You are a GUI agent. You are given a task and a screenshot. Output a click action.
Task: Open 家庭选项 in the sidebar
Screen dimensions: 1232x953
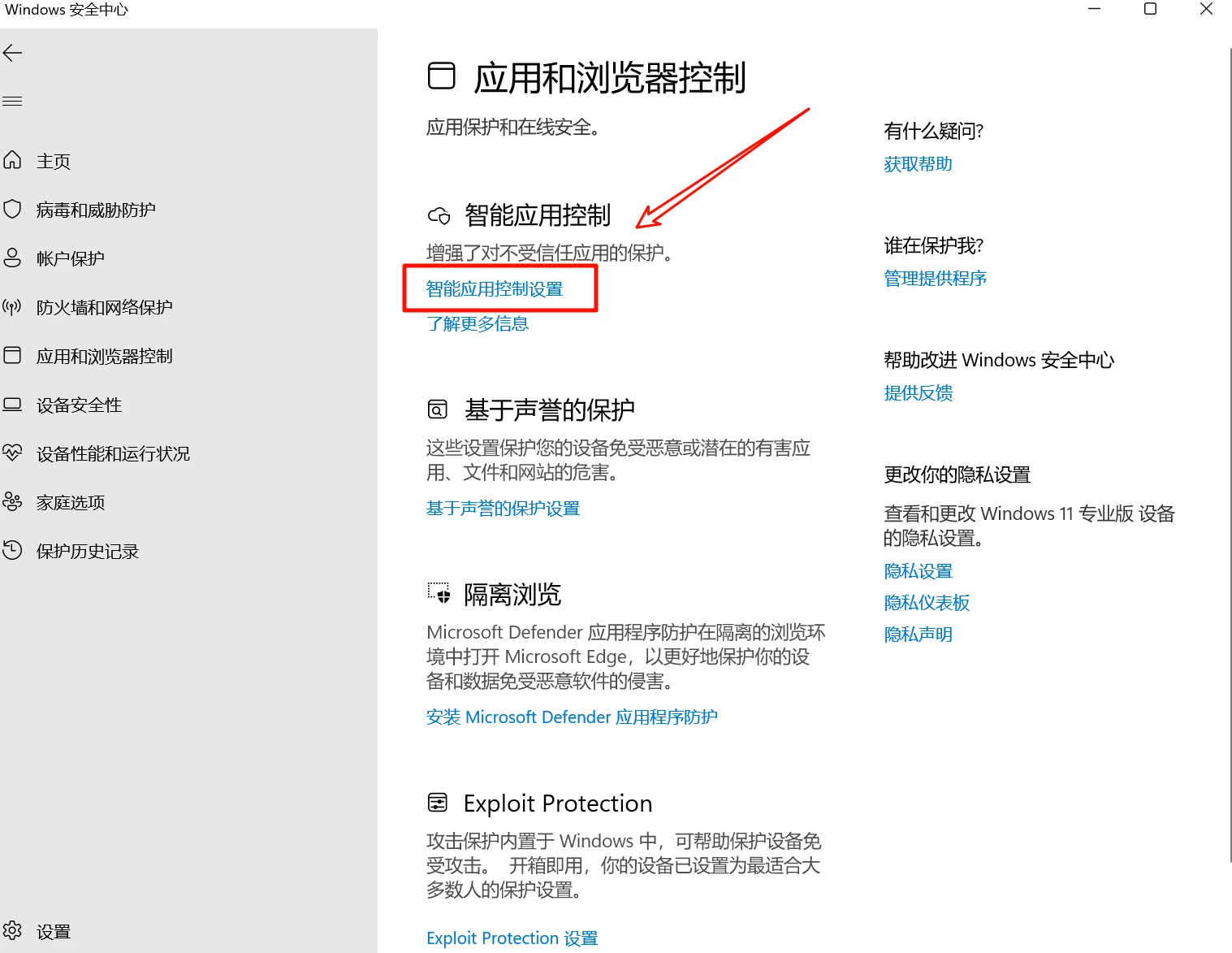tap(70, 502)
